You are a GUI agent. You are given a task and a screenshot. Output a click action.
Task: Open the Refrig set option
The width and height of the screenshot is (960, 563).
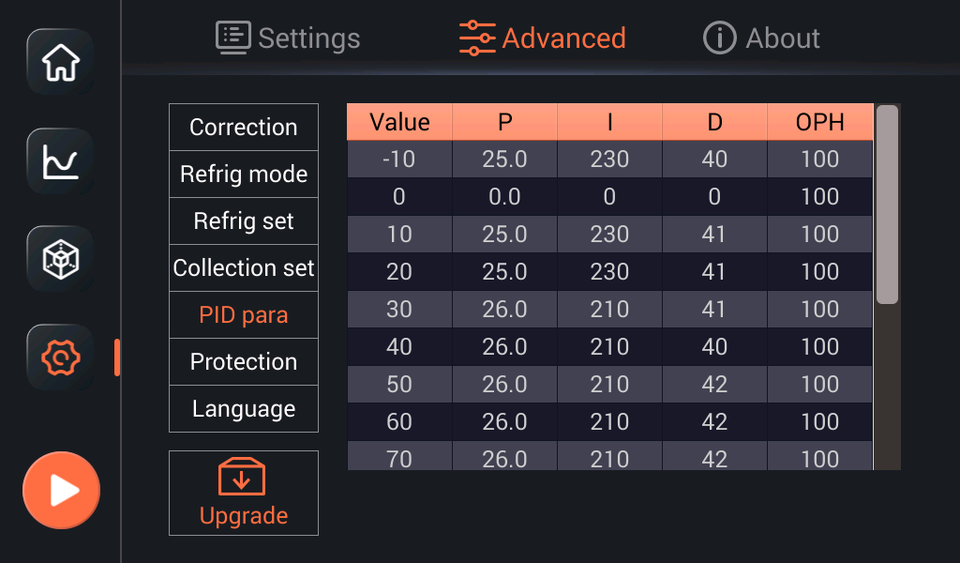tap(243, 221)
